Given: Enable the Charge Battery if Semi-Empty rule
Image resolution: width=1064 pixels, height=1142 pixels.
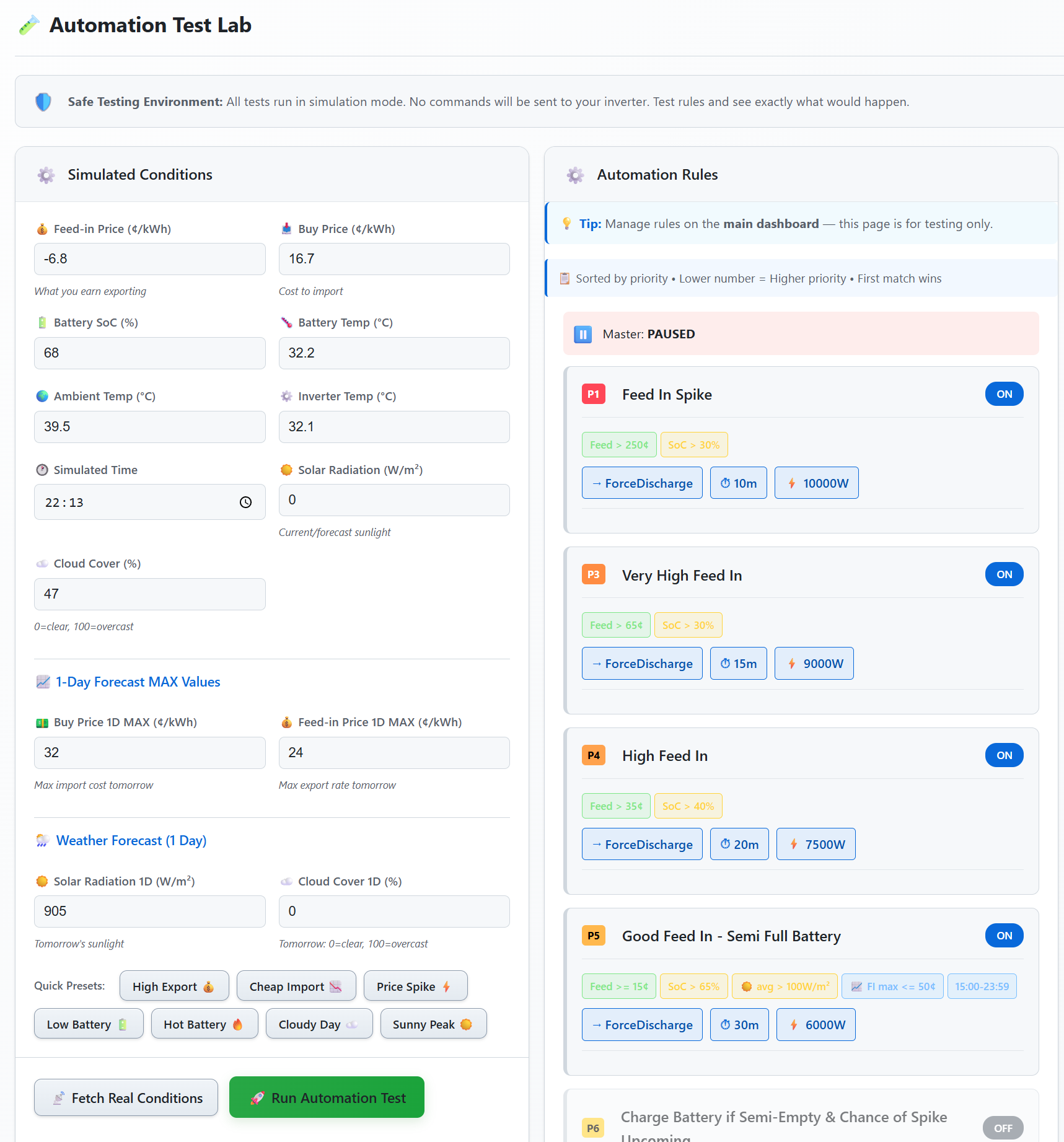Looking at the screenshot, I should (1003, 1127).
